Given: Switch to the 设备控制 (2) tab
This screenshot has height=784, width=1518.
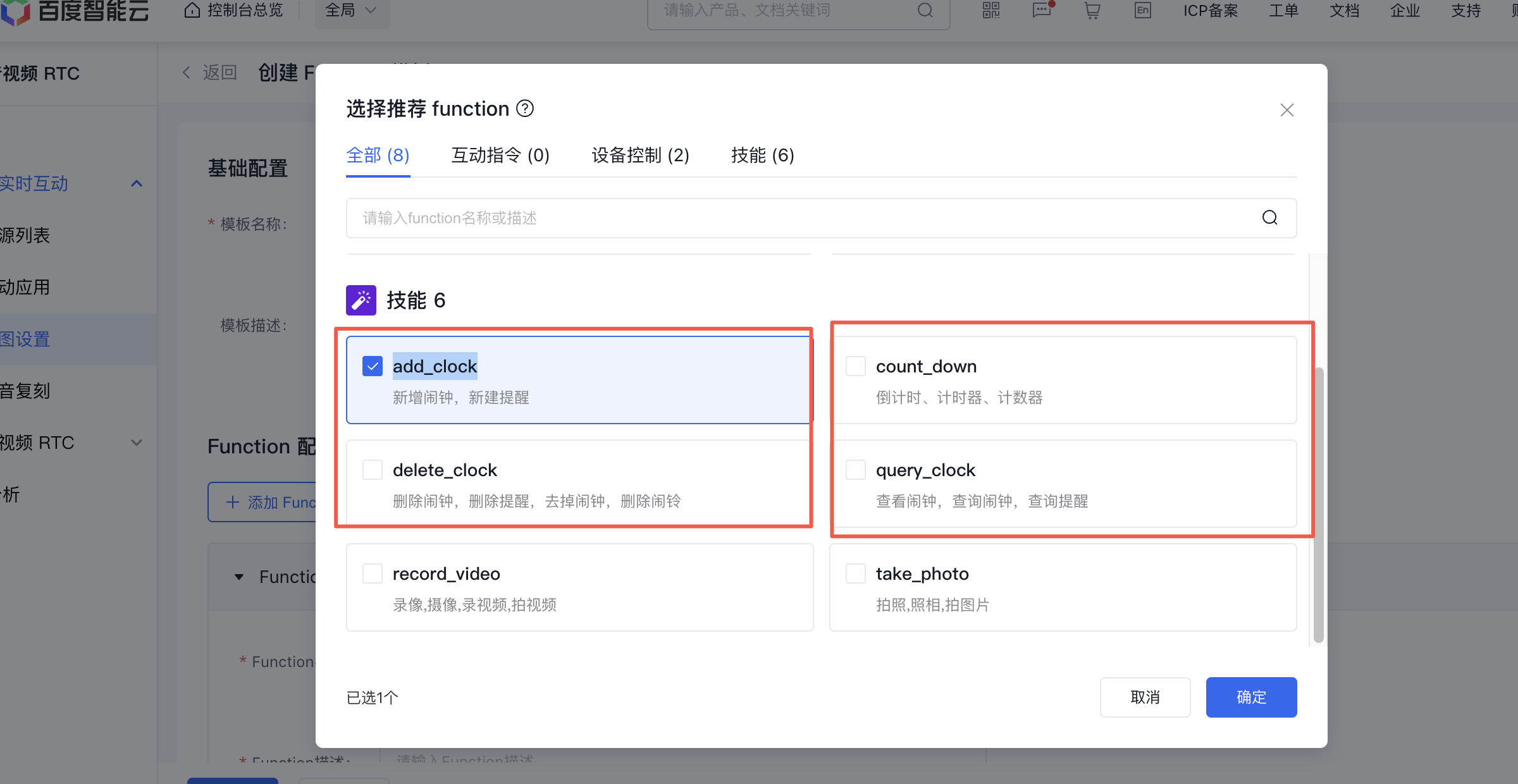Looking at the screenshot, I should pos(640,155).
